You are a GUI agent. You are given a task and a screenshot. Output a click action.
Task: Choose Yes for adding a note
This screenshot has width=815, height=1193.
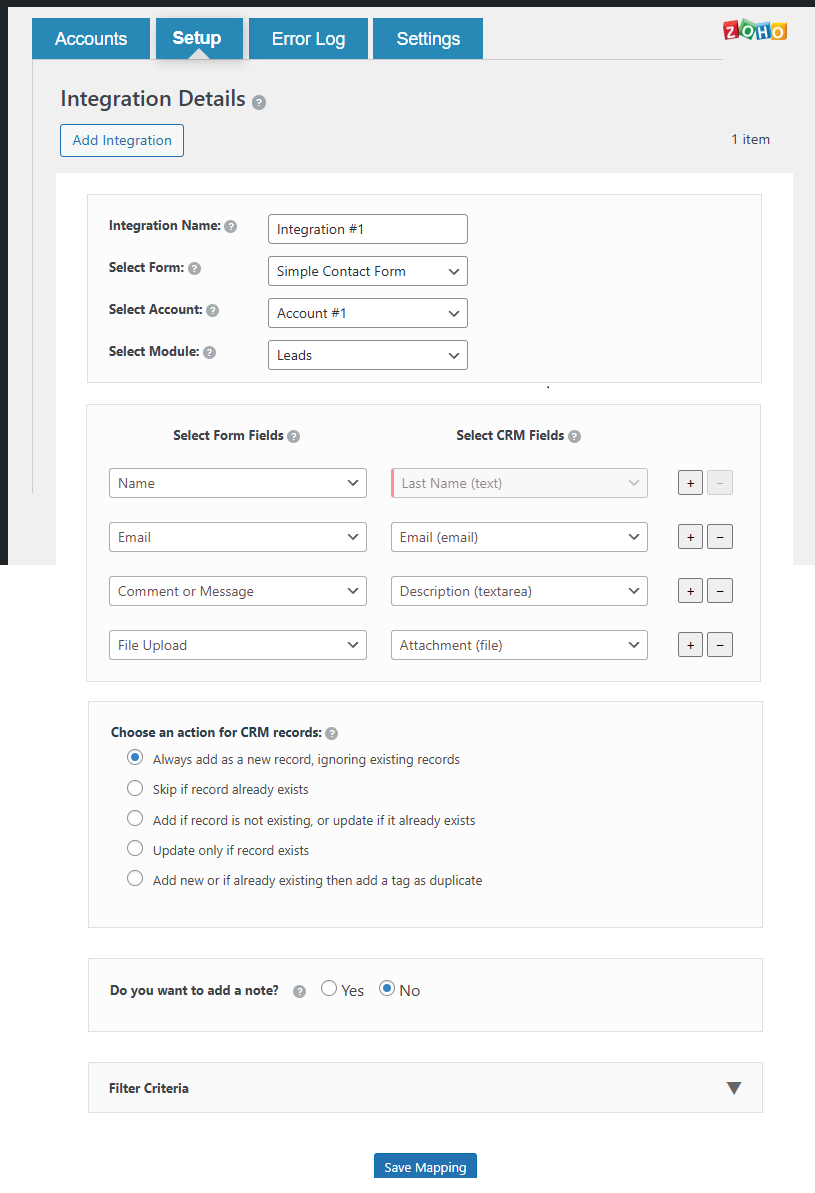click(x=329, y=988)
